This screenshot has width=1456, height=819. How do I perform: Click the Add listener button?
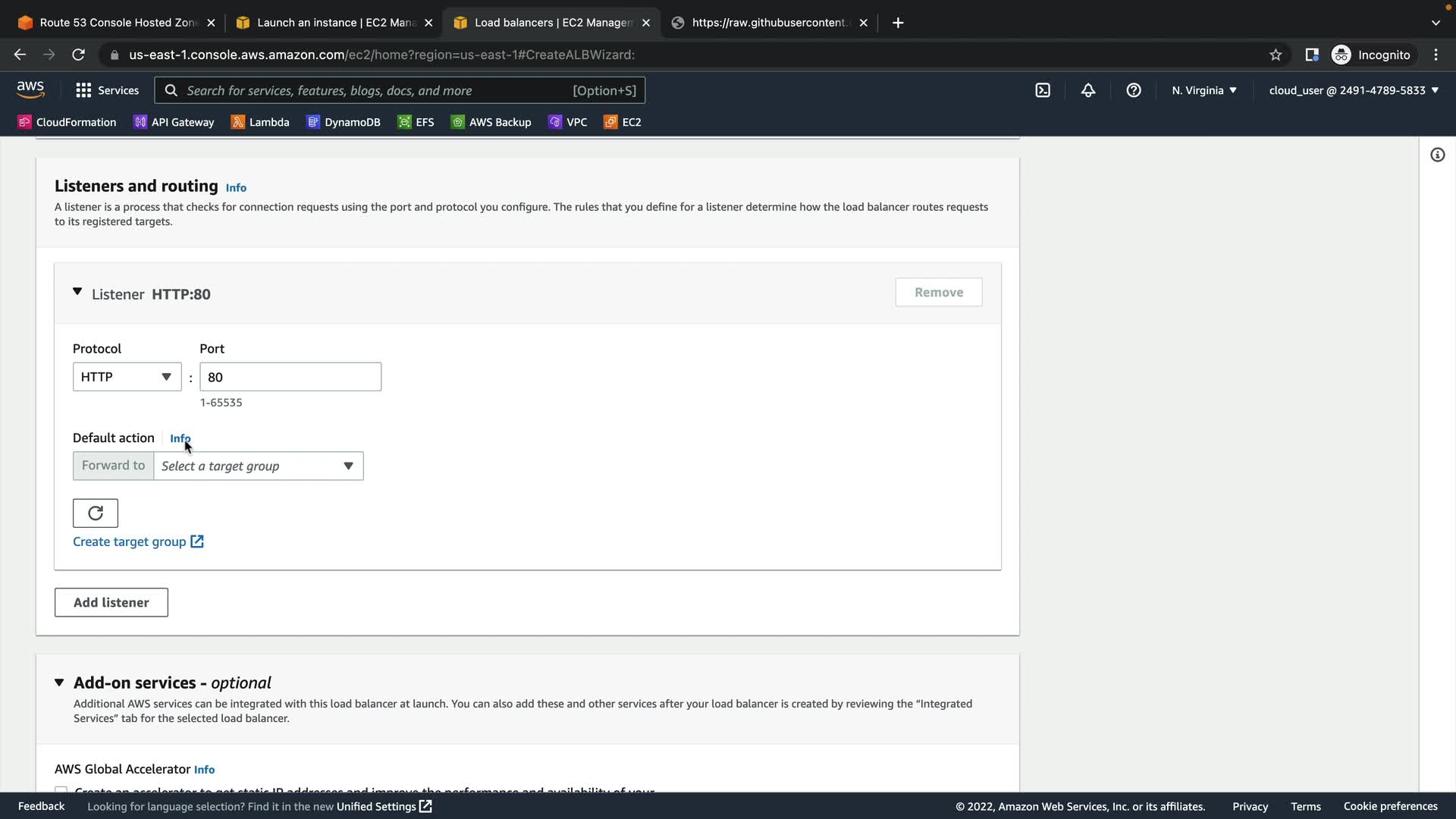click(x=111, y=602)
